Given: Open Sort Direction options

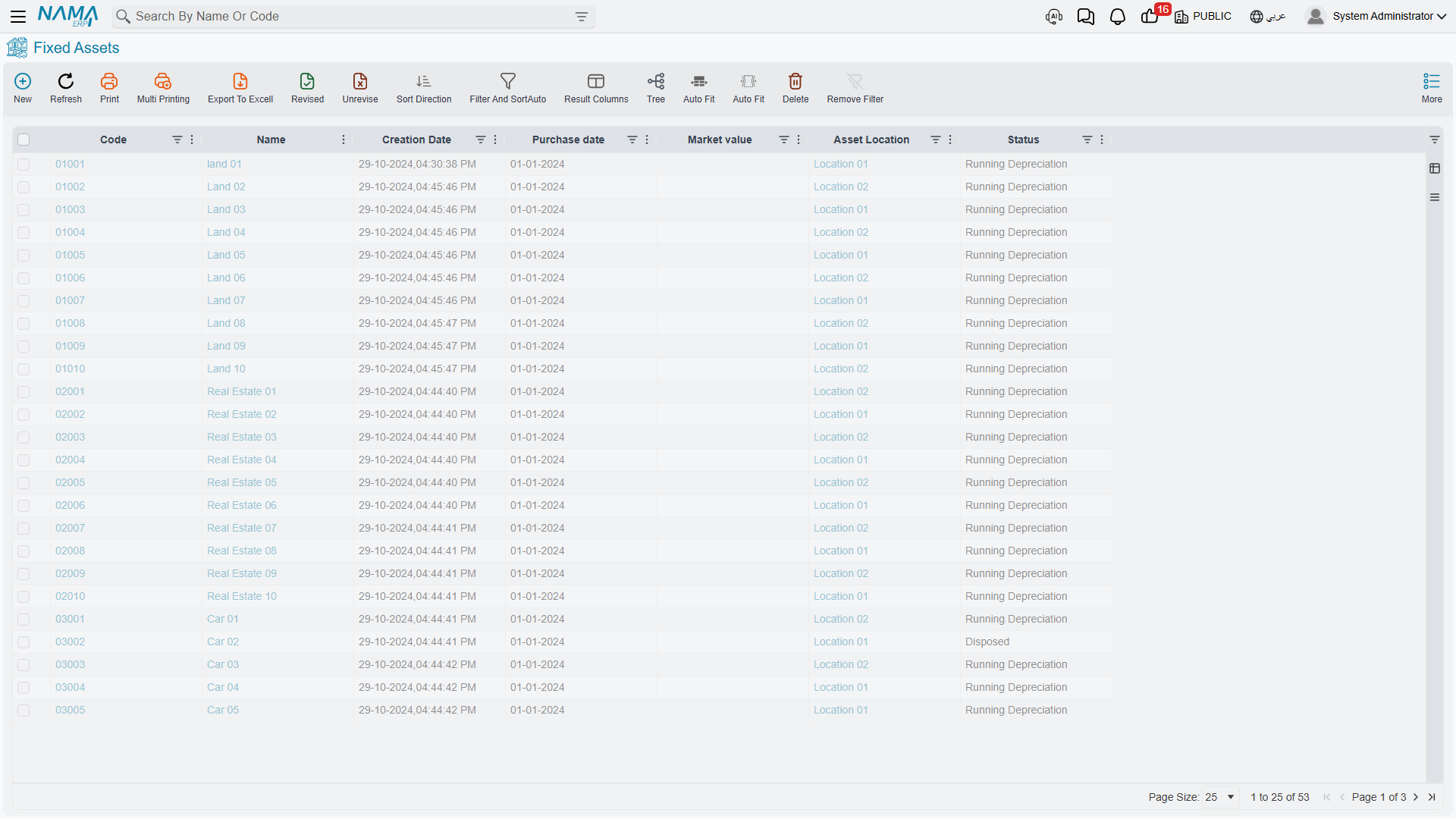Looking at the screenshot, I should tap(424, 81).
